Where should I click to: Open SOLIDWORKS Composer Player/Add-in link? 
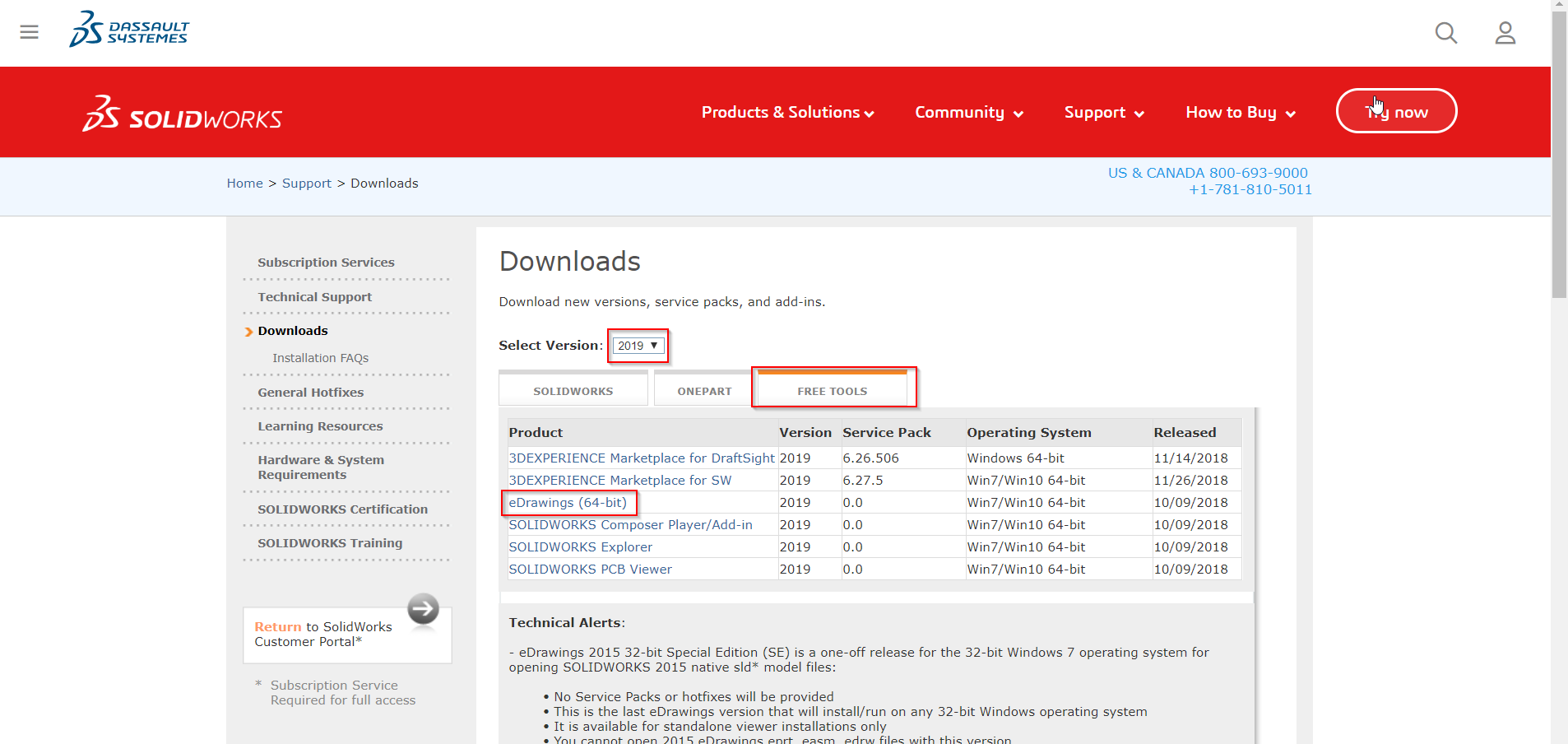(630, 525)
